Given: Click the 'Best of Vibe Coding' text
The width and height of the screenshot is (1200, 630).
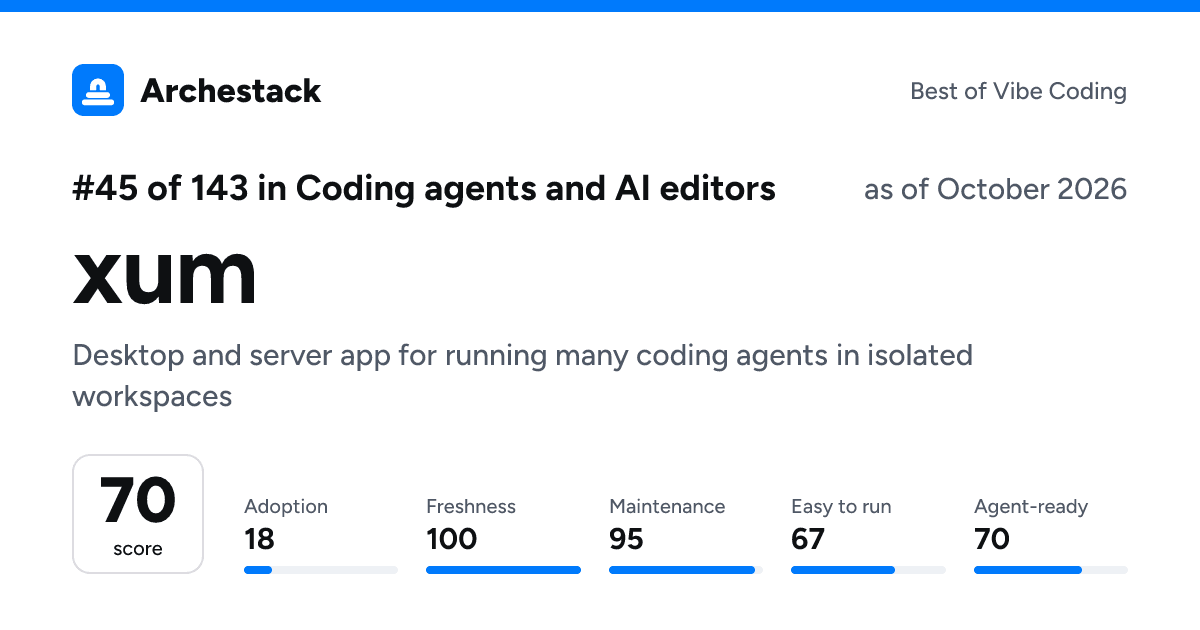Looking at the screenshot, I should pyautogui.click(x=1018, y=91).
